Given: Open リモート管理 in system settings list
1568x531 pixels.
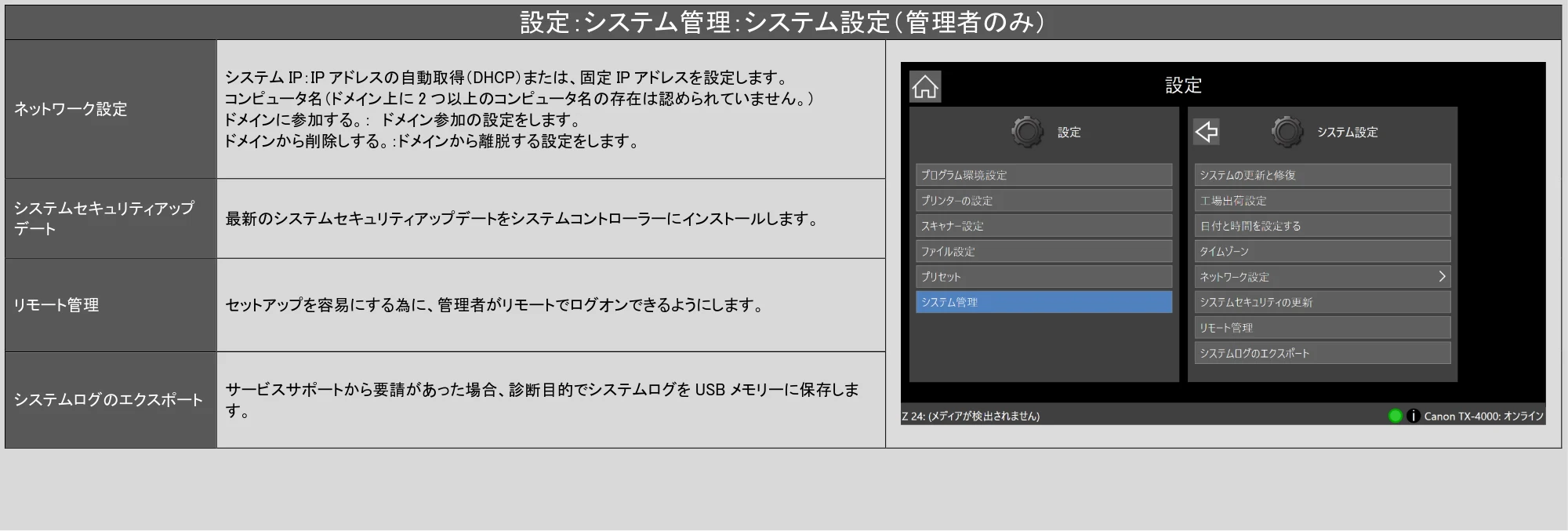Looking at the screenshot, I should pyautogui.click(x=1322, y=327).
